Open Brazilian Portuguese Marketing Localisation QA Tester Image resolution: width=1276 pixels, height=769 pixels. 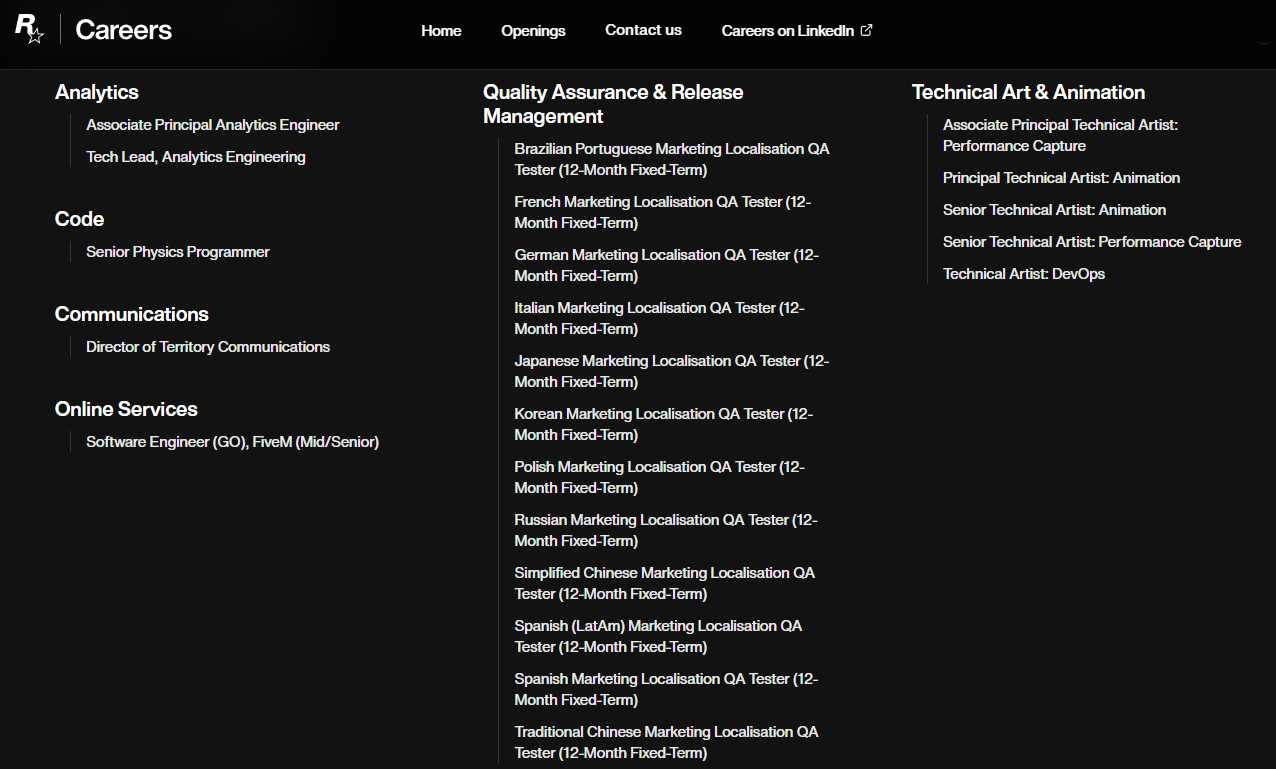click(x=672, y=159)
